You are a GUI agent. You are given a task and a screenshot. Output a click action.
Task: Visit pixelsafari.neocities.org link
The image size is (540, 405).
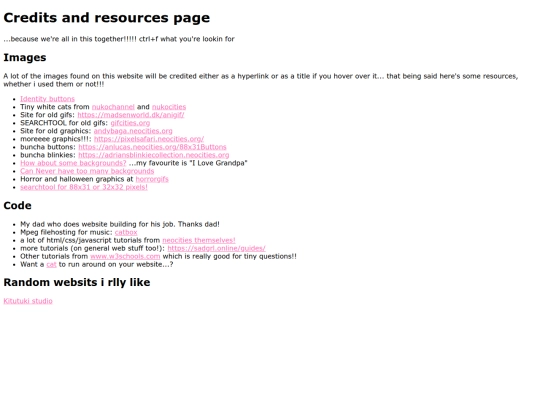coord(149,139)
